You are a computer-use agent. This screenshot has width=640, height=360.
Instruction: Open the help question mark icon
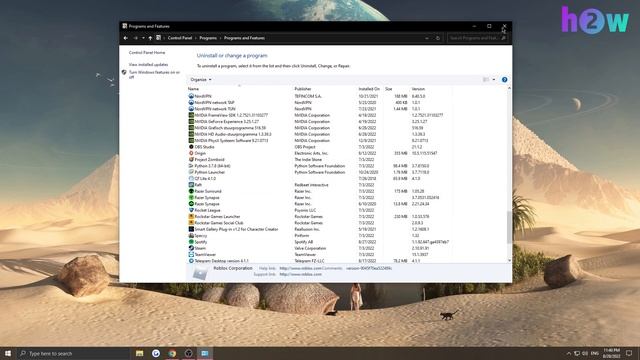click(x=504, y=80)
